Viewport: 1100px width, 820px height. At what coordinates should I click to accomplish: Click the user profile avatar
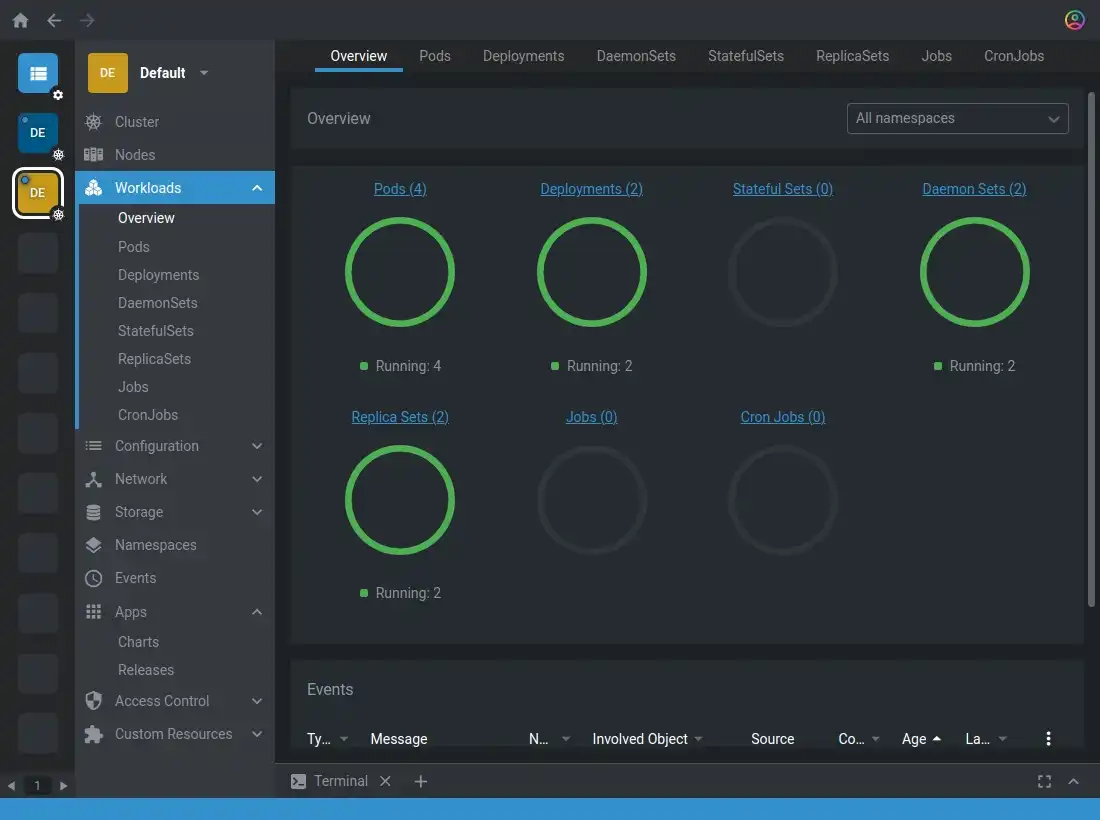tap(1074, 19)
